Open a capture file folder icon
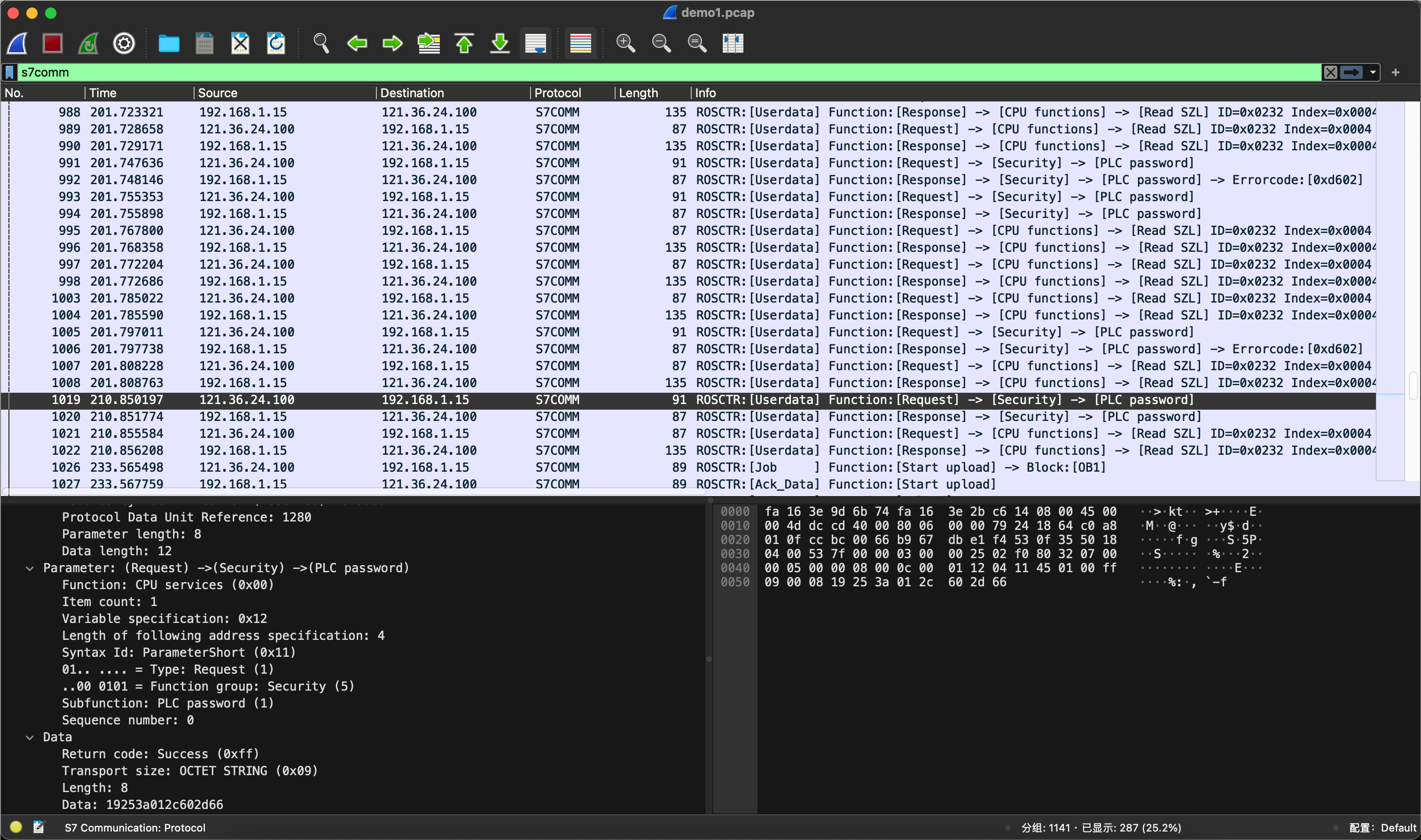Viewport: 1421px width, 840px height. pyautogui.click(x=169, y=43)
